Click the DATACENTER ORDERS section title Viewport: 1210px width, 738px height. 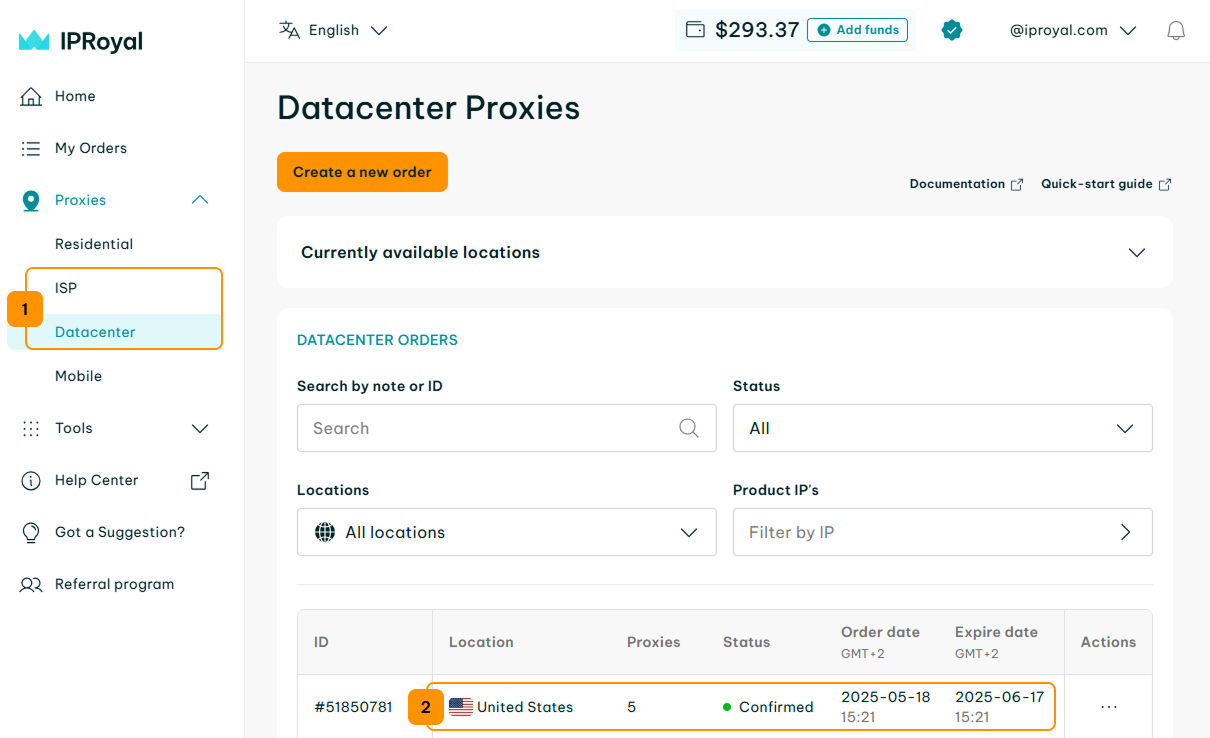(377, 340)
